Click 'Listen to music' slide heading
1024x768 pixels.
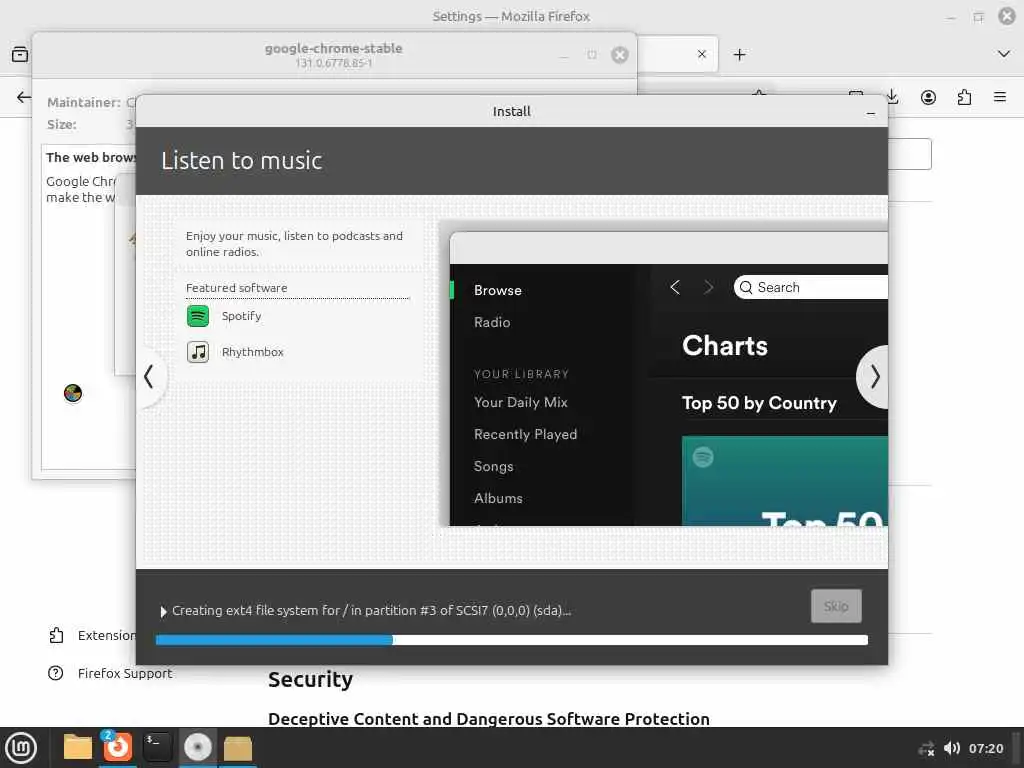(x=242, y=161)
